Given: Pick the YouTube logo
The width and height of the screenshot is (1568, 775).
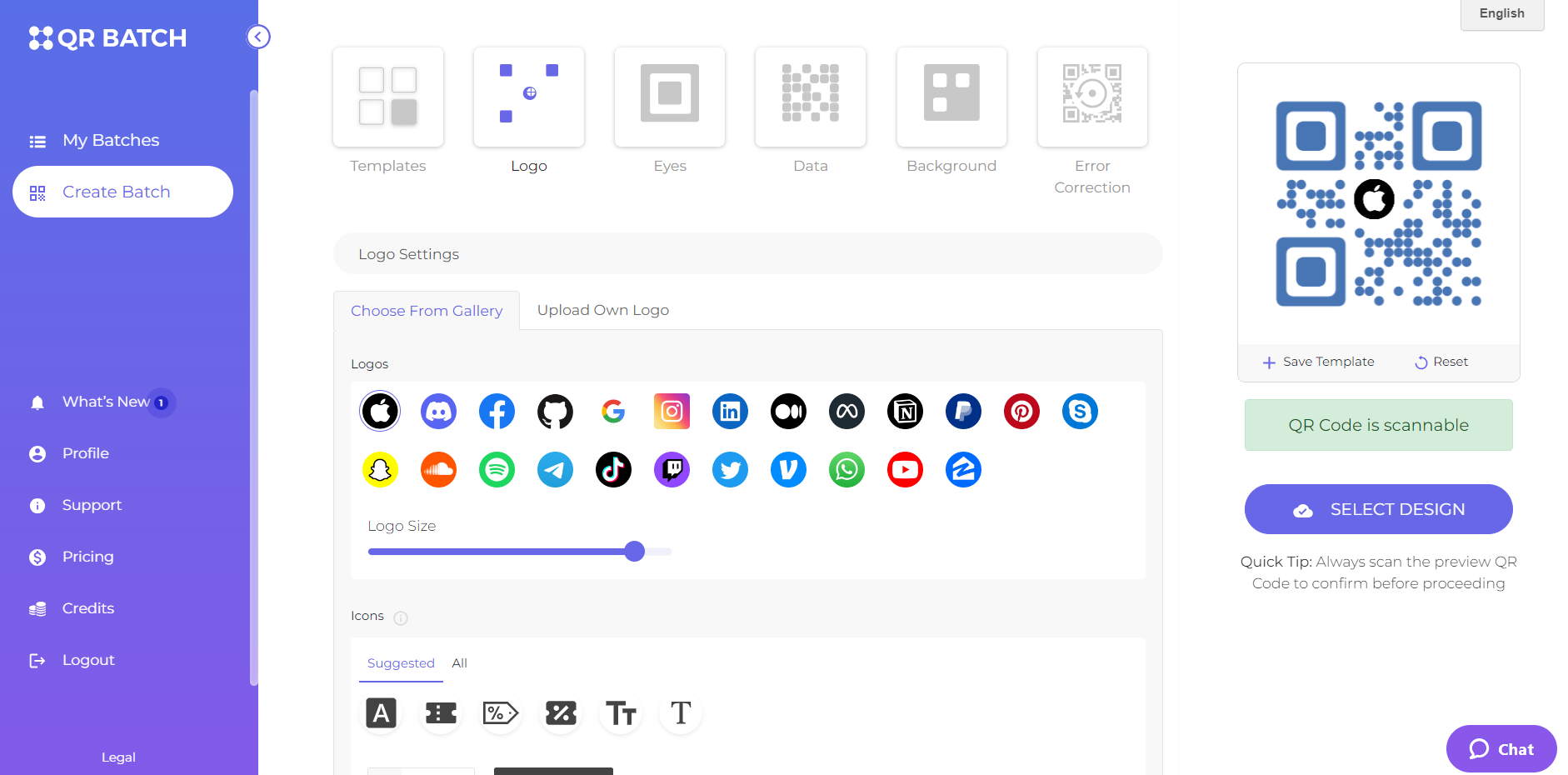Looking at the screenshot, I should click(x=905, y=470).
